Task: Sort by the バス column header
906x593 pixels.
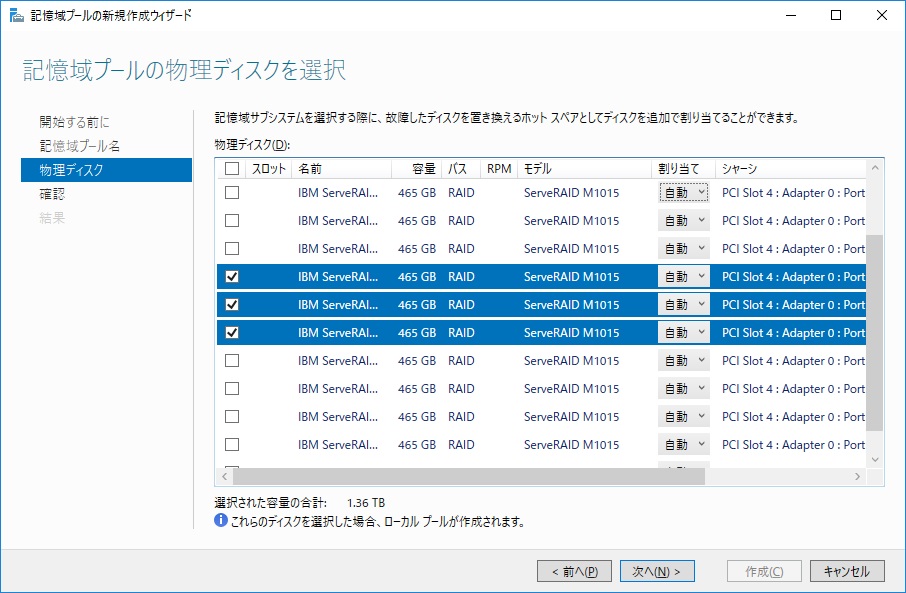Action: [461, 168]
